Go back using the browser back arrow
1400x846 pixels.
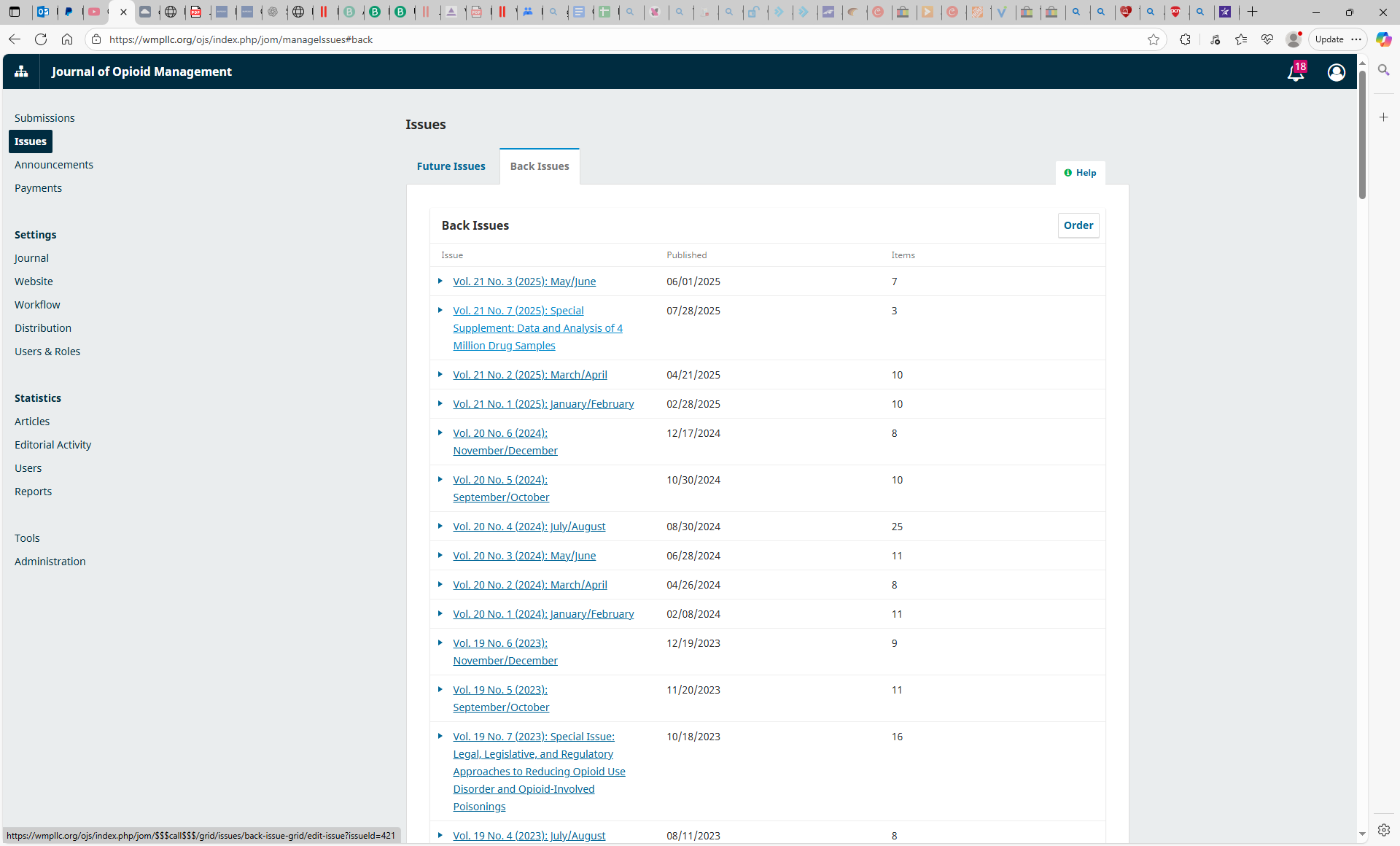click(x=15, y=39)
